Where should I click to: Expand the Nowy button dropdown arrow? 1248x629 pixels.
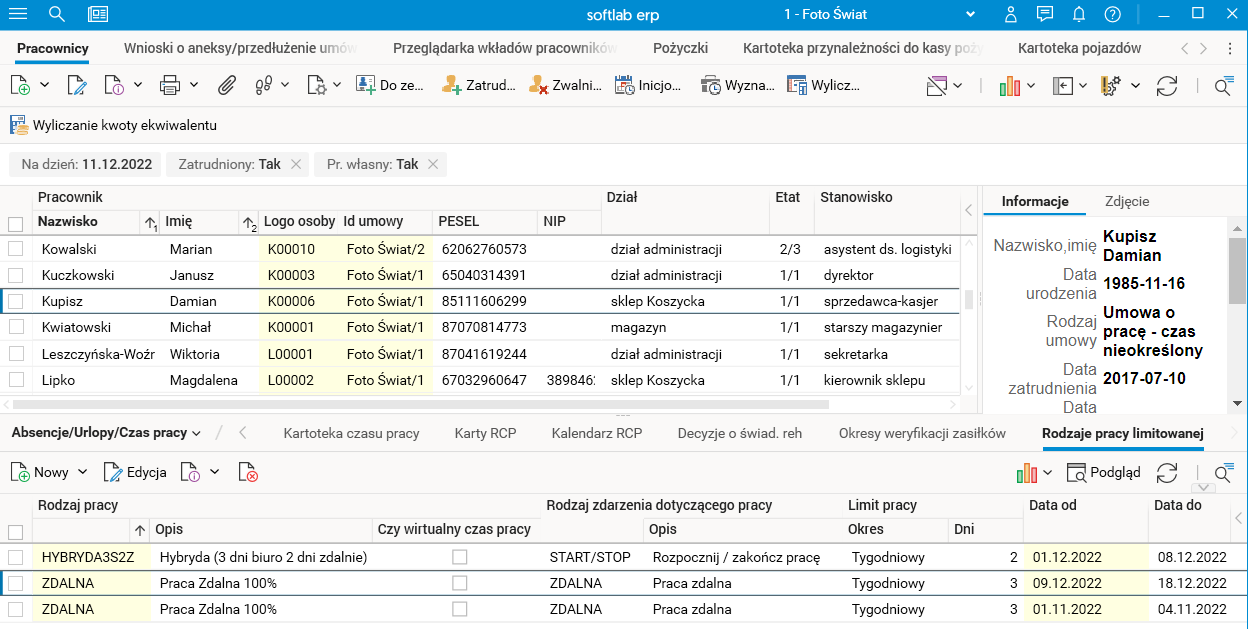pyautogui.click(x=82, y=473)
